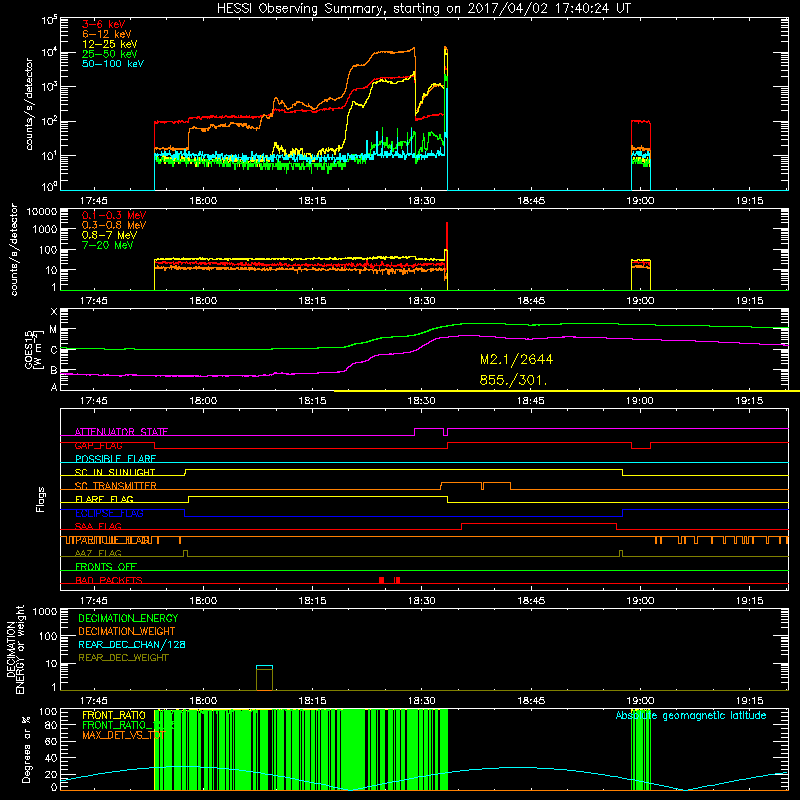Click the 19:00 tick under the flags panel

pos(640,601)
